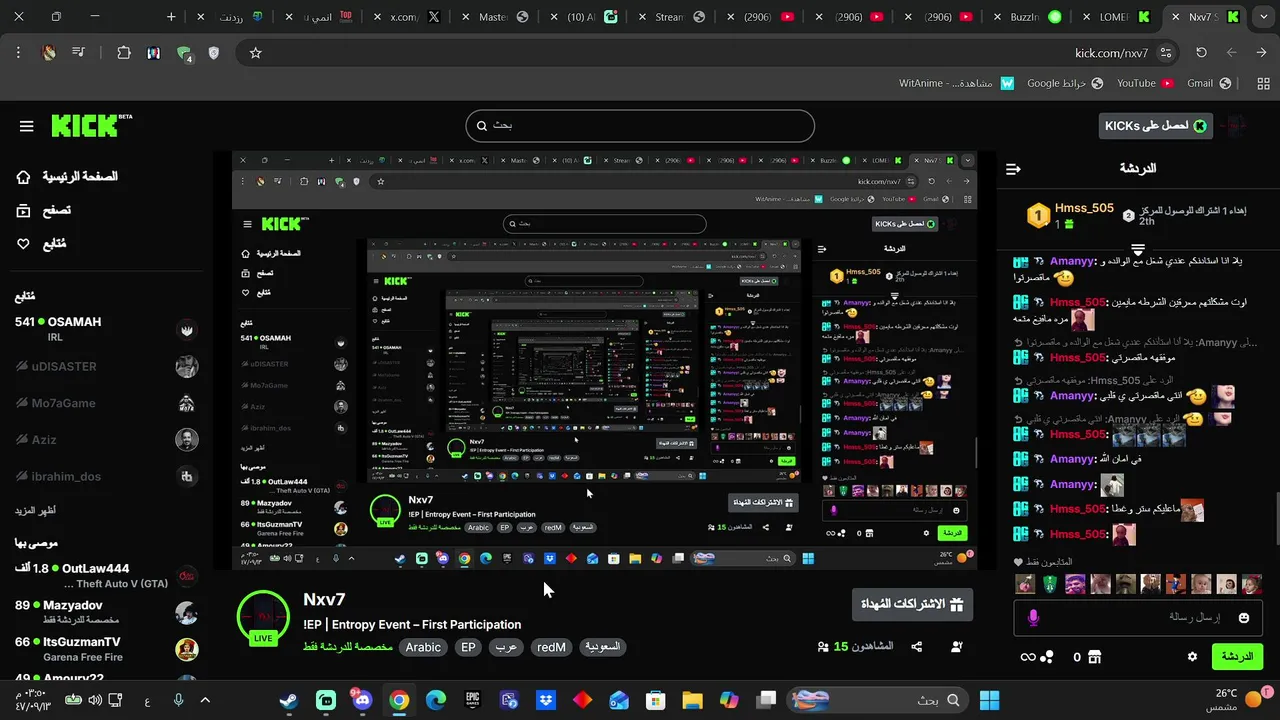Click the purple microphone icon in chat box
This screenshot has width=1280, height=720.
tap(1033, 618)
